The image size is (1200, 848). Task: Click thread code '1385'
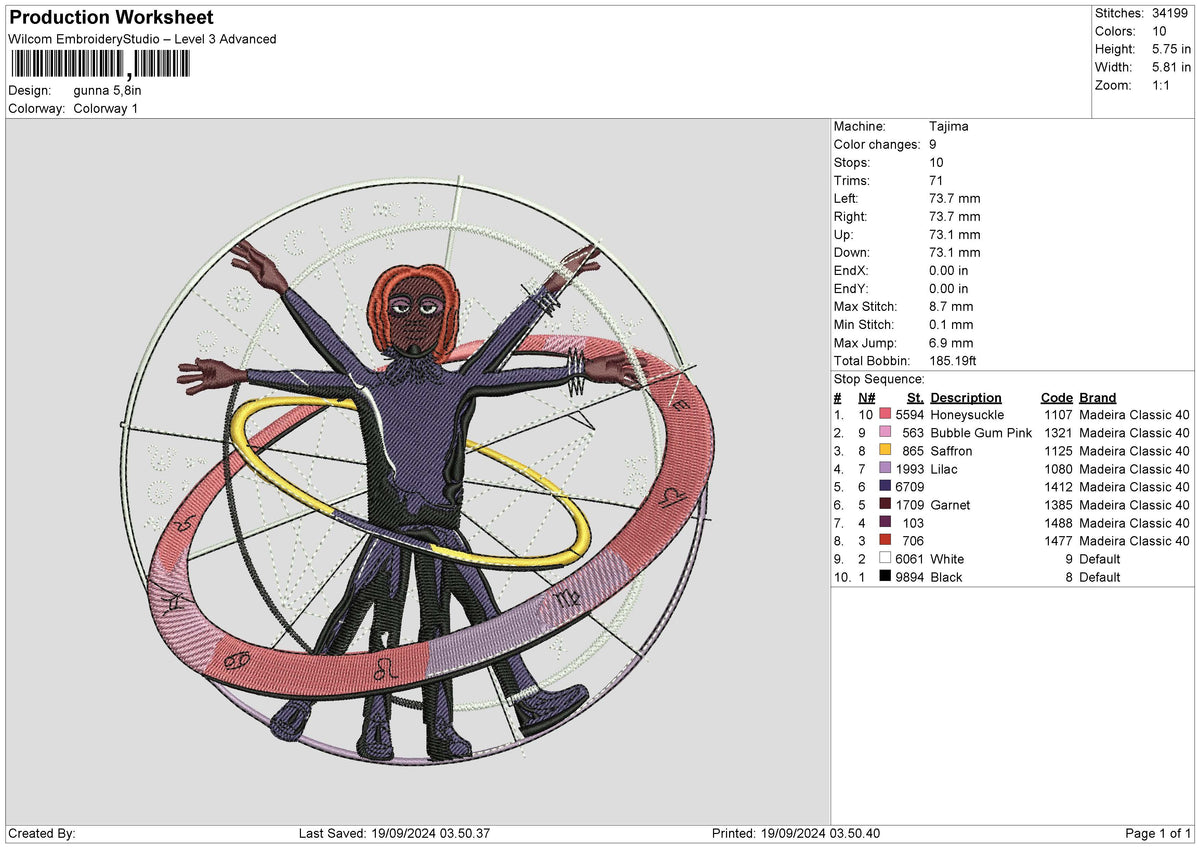pyautogui.click(x=1058, y=505)
